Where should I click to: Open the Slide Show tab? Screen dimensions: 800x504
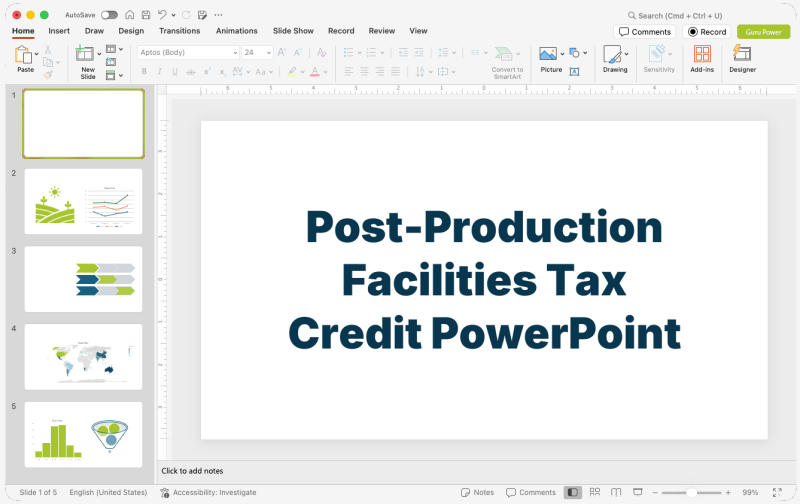[293, 31]
